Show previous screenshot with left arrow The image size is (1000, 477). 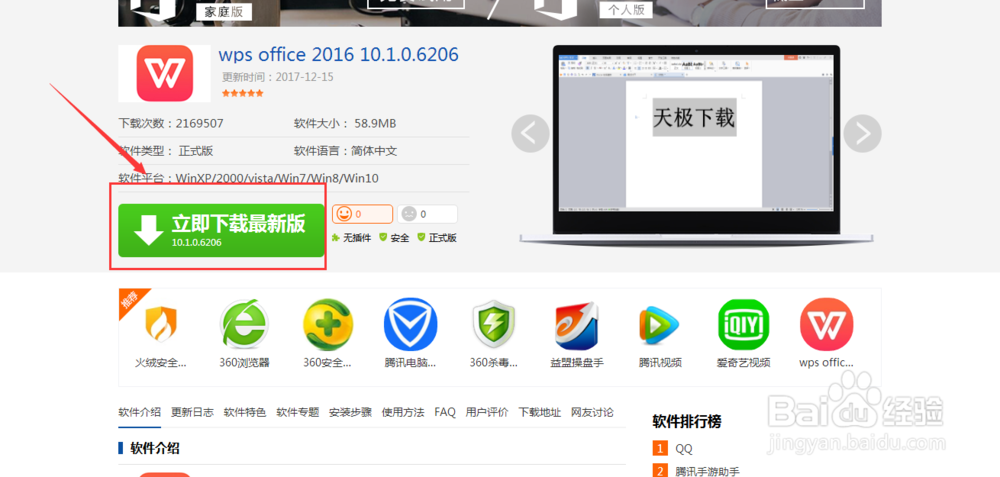pos(530,133)
